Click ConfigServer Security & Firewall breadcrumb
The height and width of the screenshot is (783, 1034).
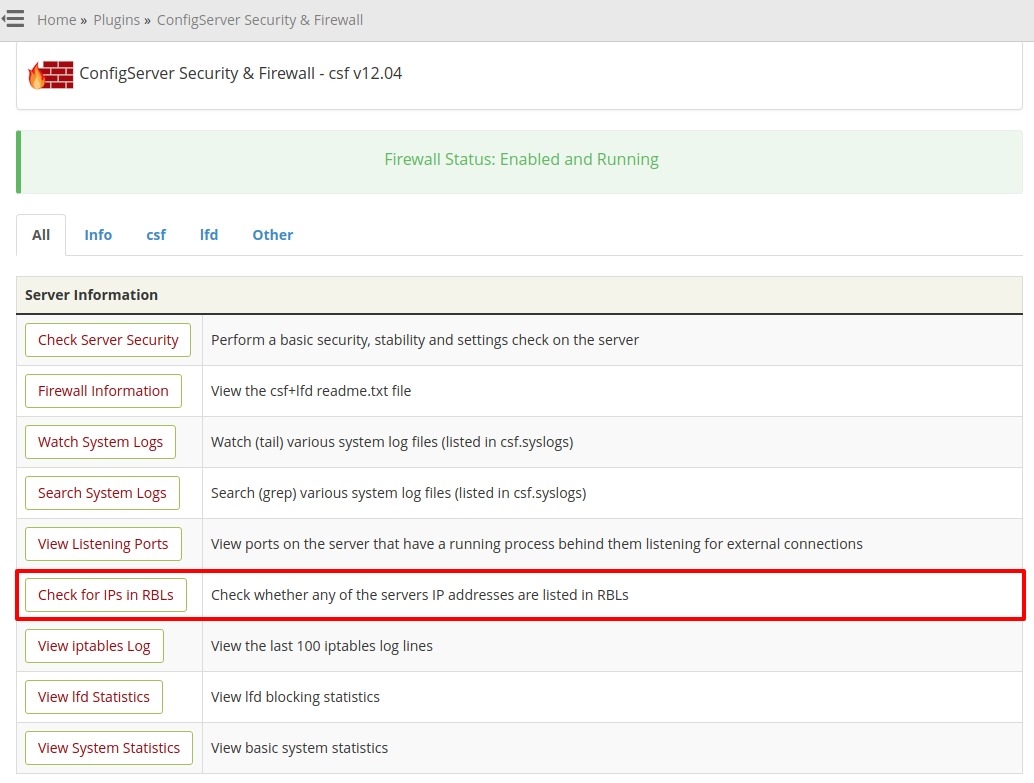click(x=260, y=20)
